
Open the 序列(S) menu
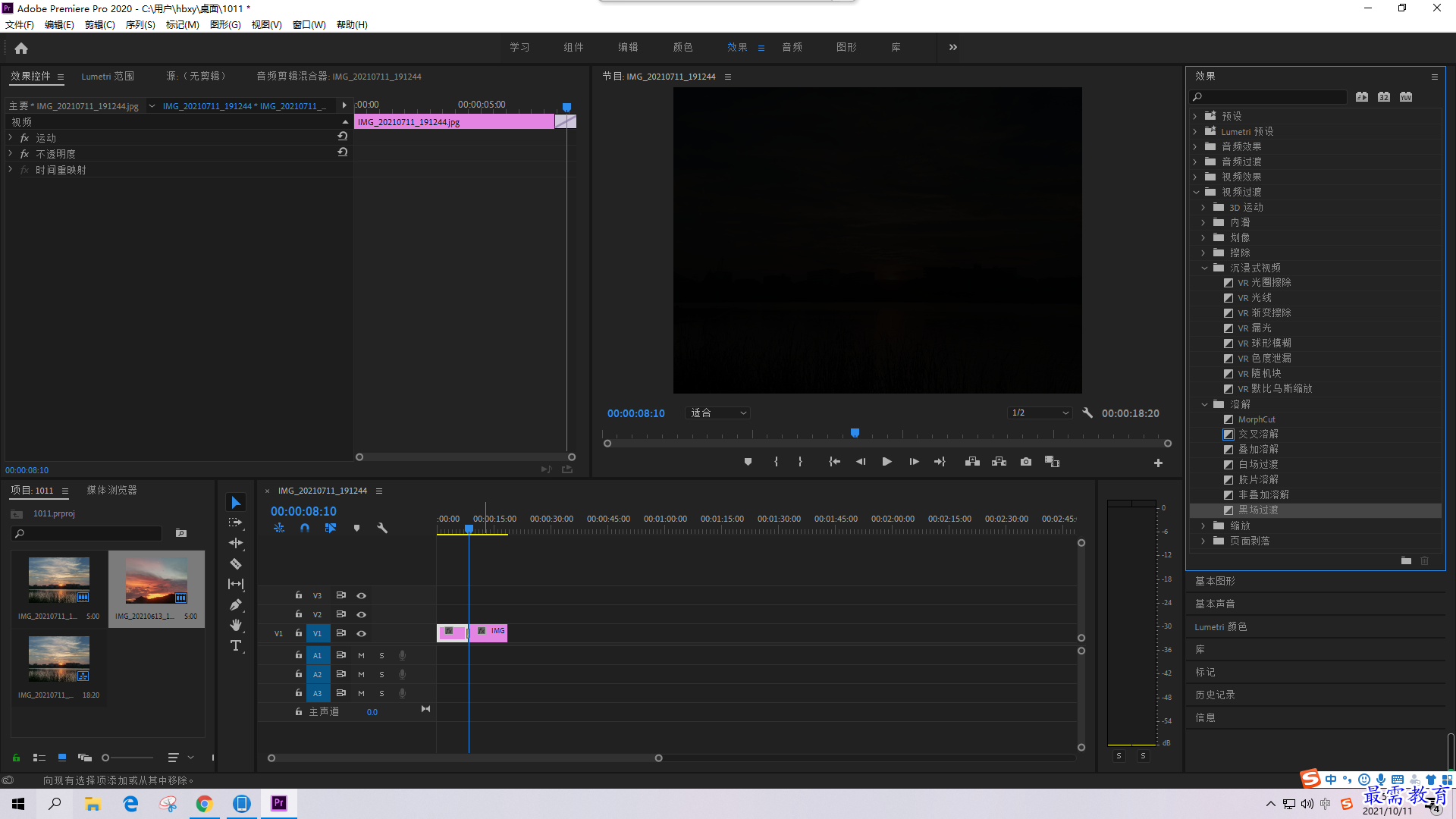pyautogui.click(x=140, y=25)
